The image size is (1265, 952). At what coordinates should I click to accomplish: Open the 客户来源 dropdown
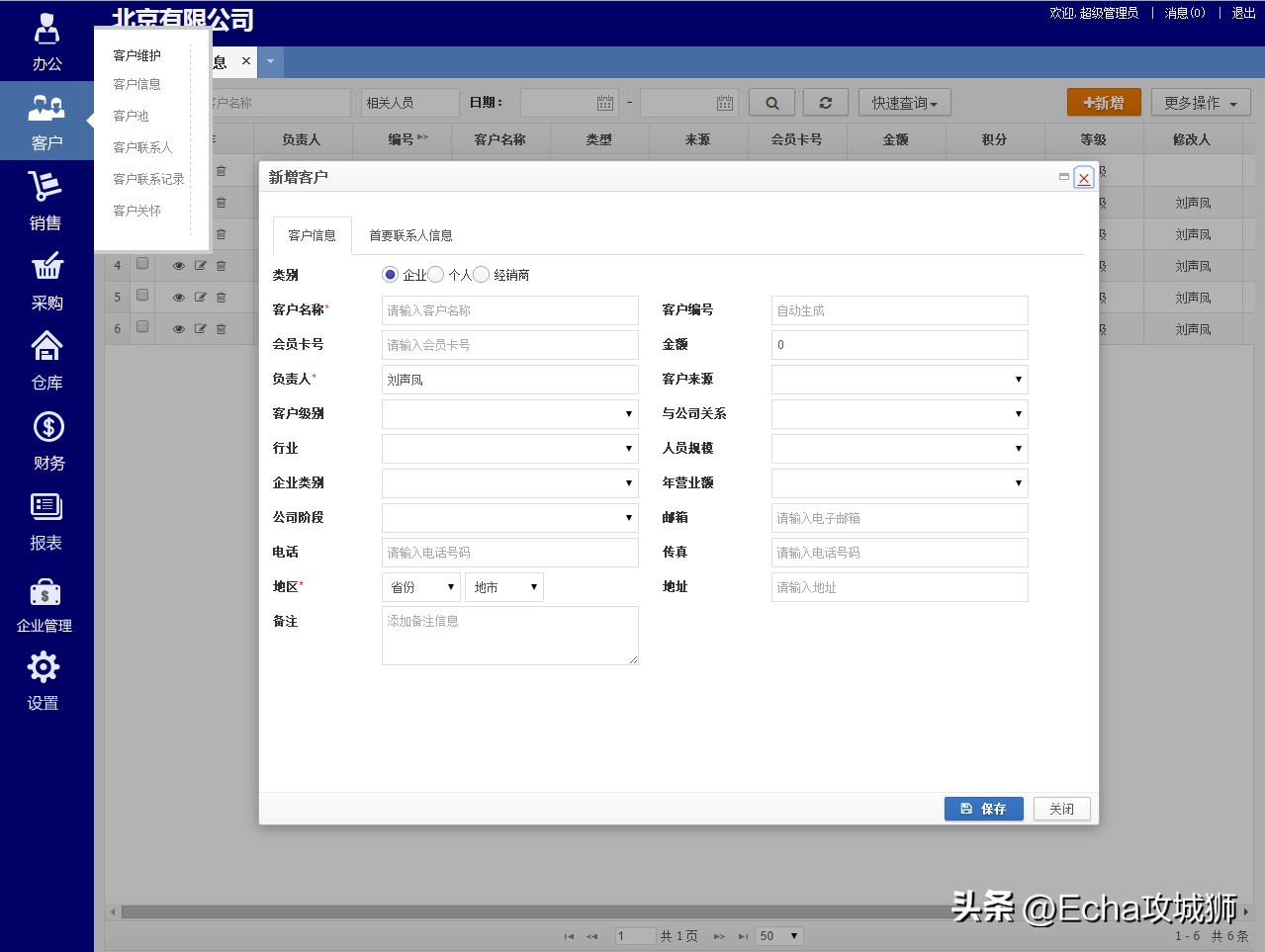[898, 379]
